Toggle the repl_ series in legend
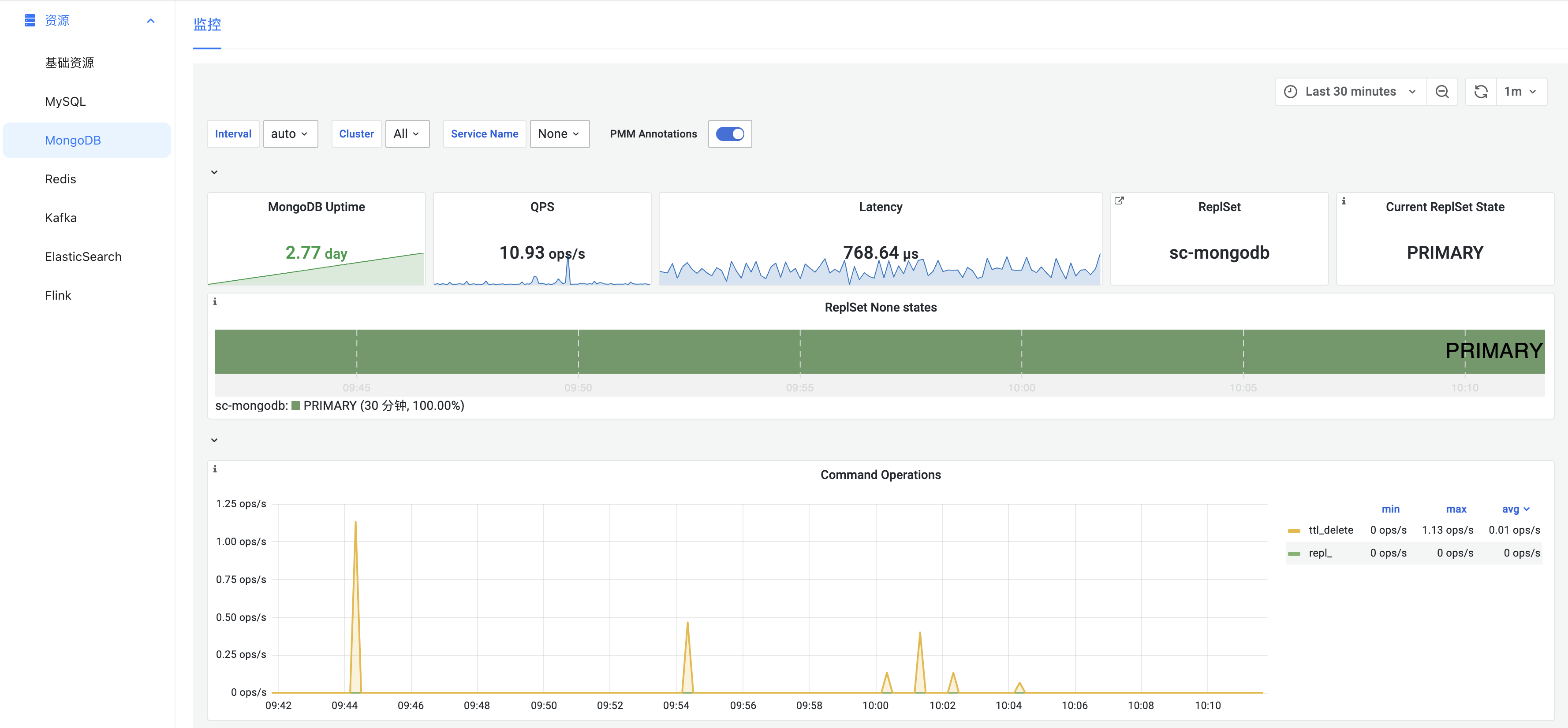 (x=1320, y=553)
